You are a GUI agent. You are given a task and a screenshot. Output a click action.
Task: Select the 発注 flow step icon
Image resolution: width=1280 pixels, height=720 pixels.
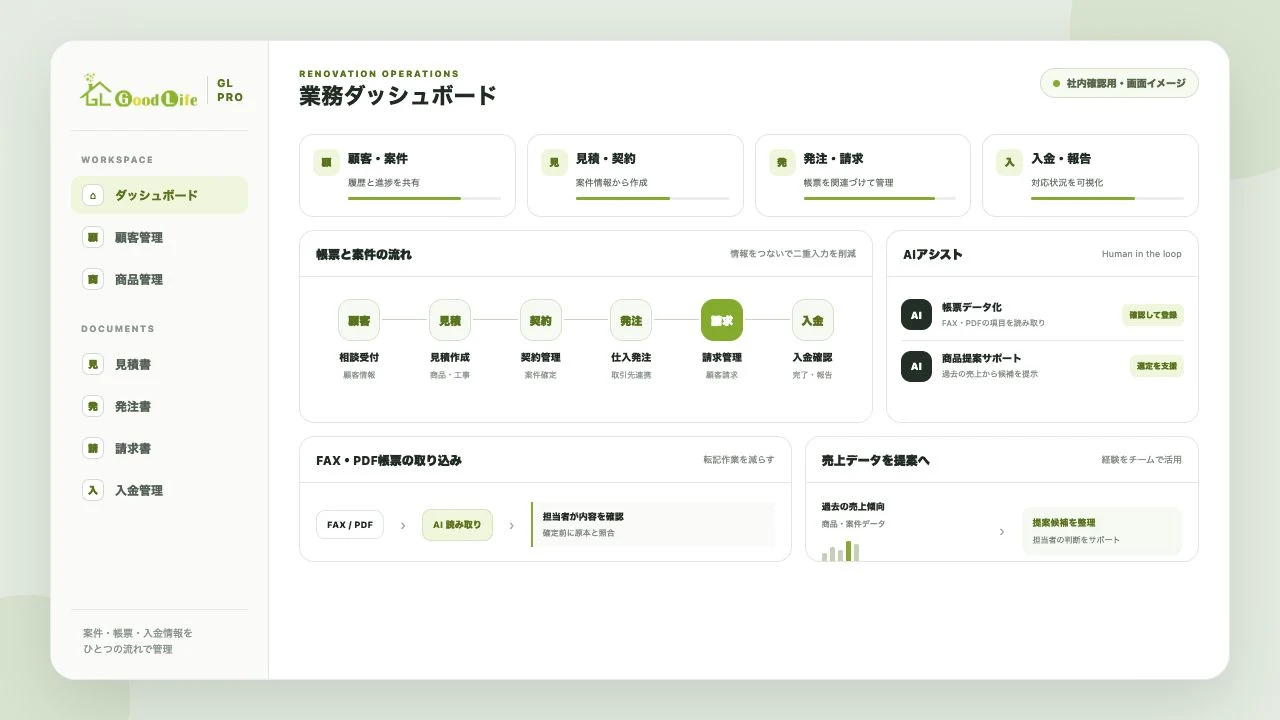coord(631,320)
